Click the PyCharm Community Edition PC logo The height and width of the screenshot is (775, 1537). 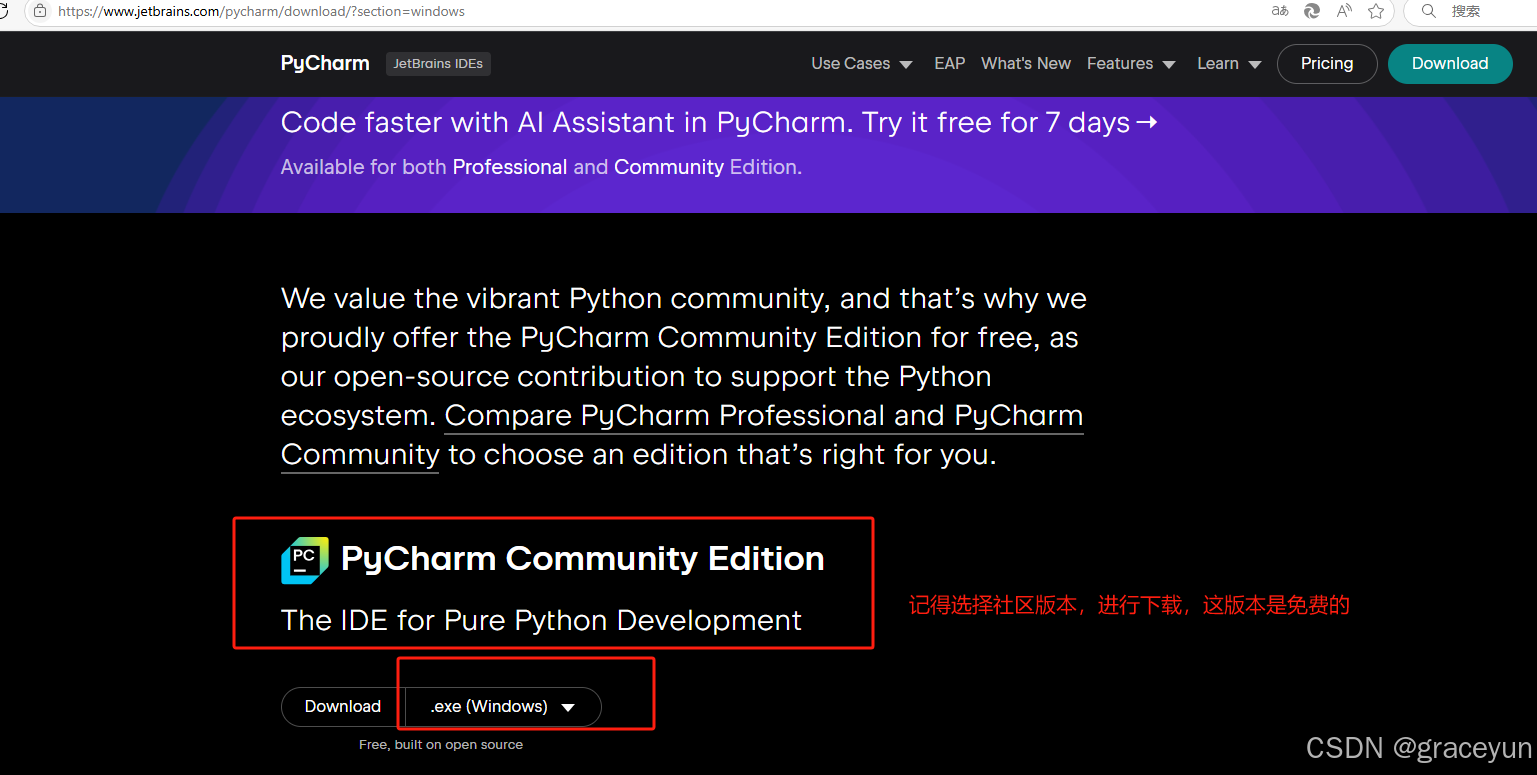[305, 560]
